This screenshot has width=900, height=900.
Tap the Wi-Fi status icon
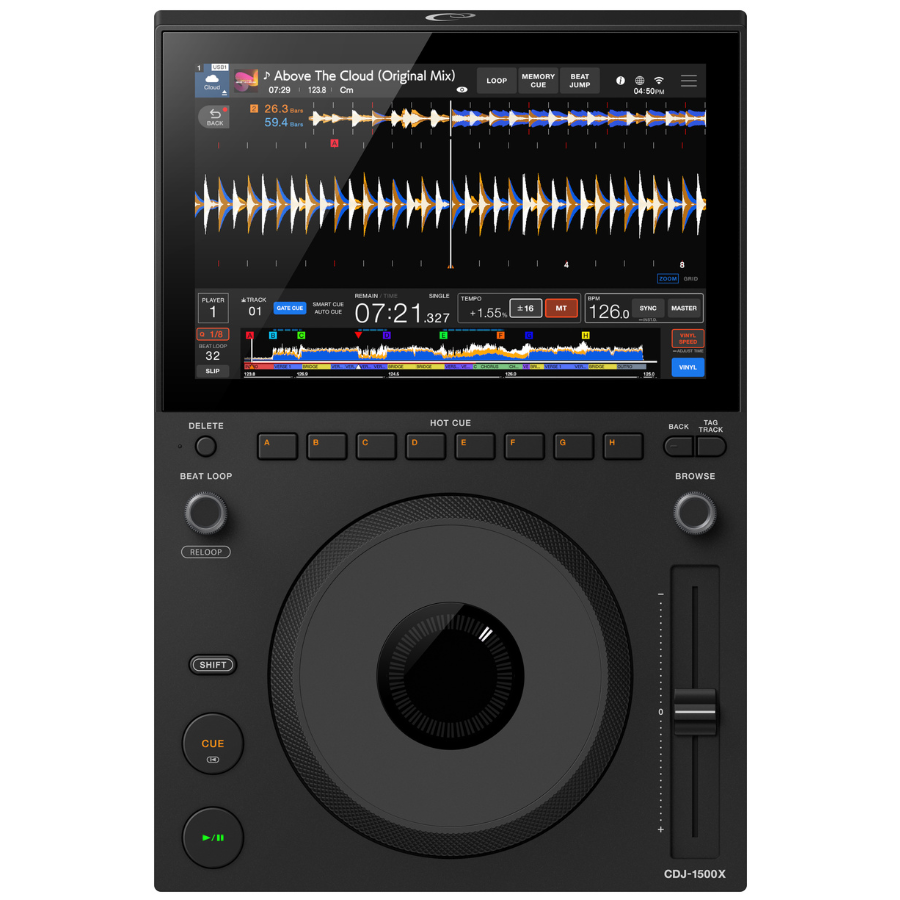(659, 80)
